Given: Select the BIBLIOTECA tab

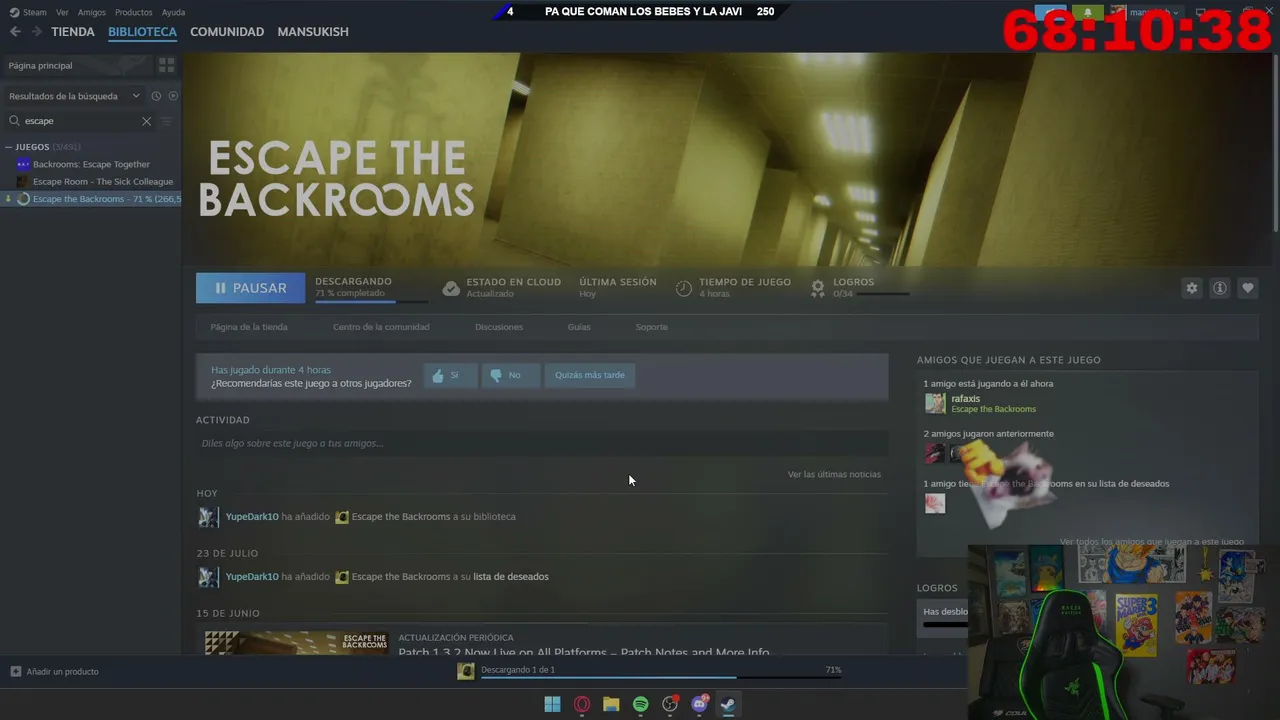Looking at the screenshot, I should coord(142,32).
